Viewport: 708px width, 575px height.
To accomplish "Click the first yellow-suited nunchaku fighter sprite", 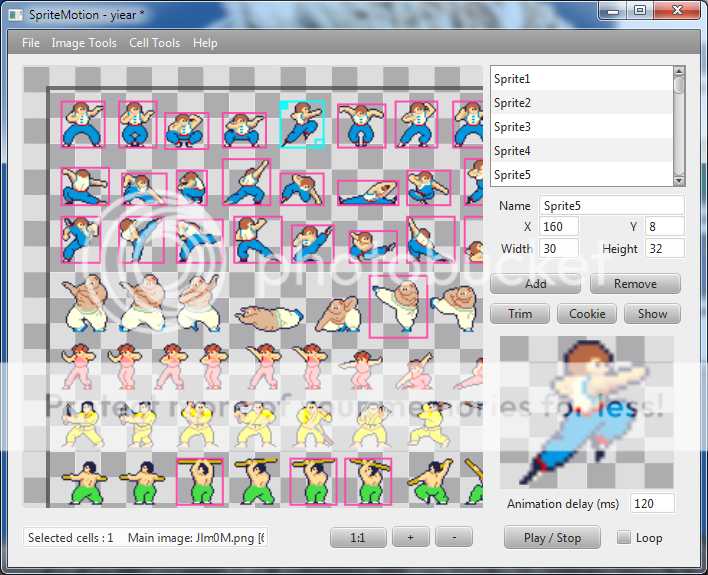I will coord(81,425).
